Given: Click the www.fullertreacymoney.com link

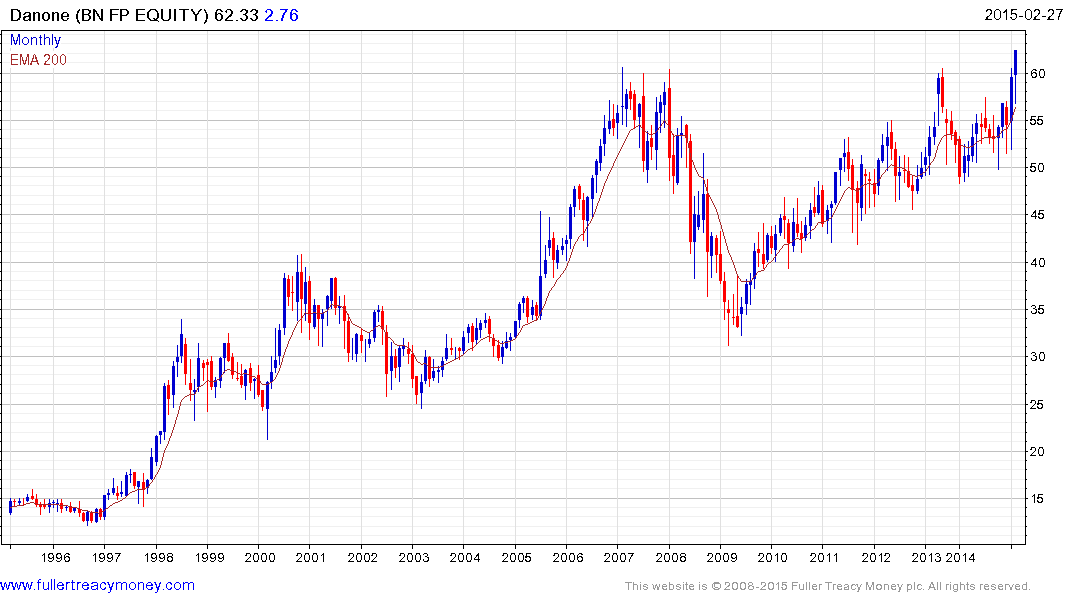Looking at the screenshot, I should [97, 585].
